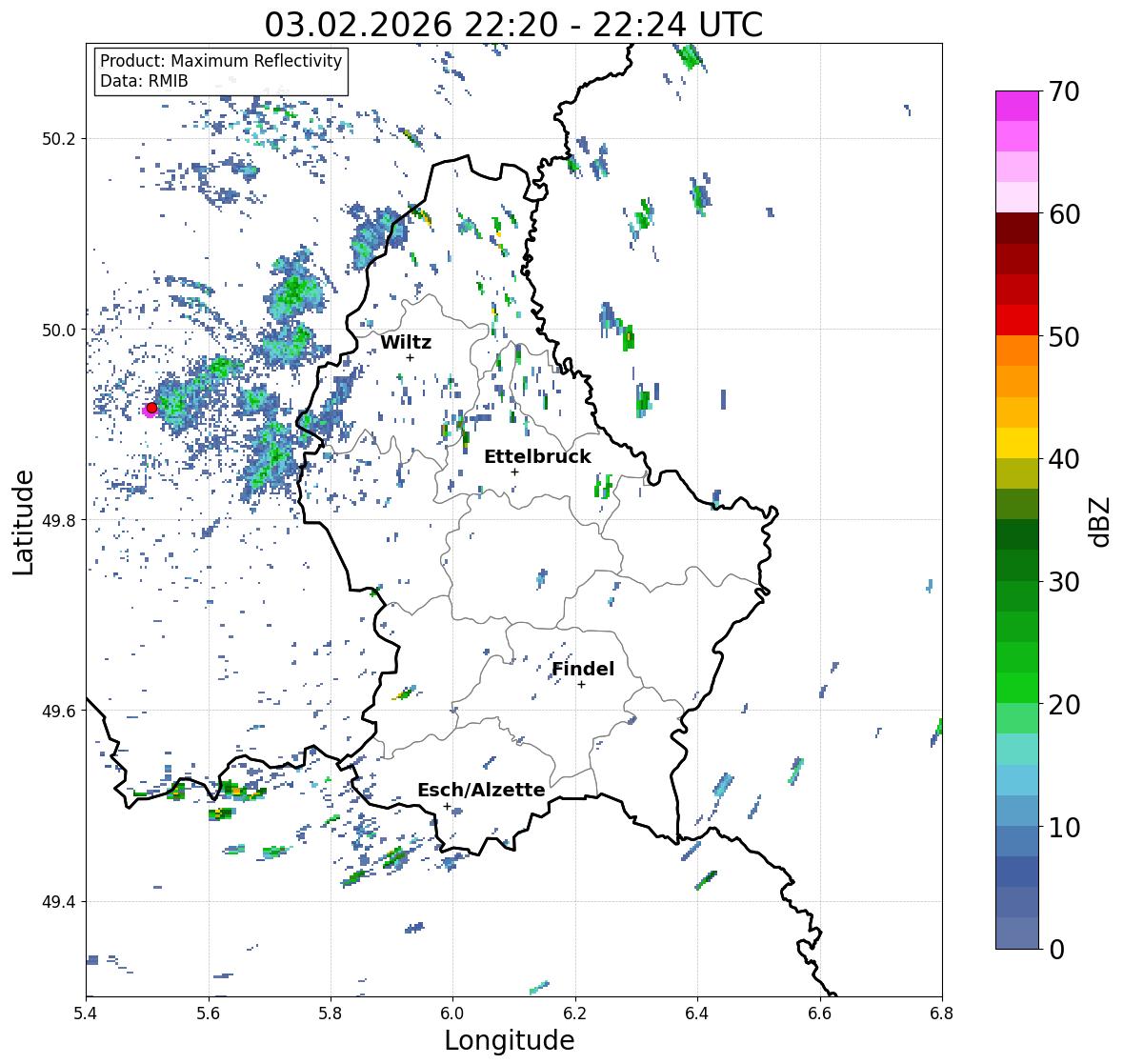Screen dimensions: 1123x1064
Task: Click the red radar marker dot
Action: (151, 408)
